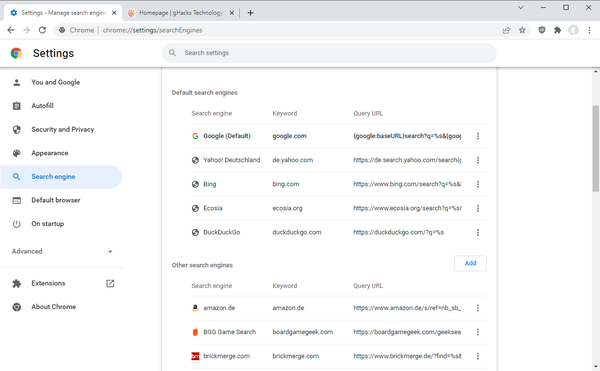Click the Bing query URL text

click(407, 184)
